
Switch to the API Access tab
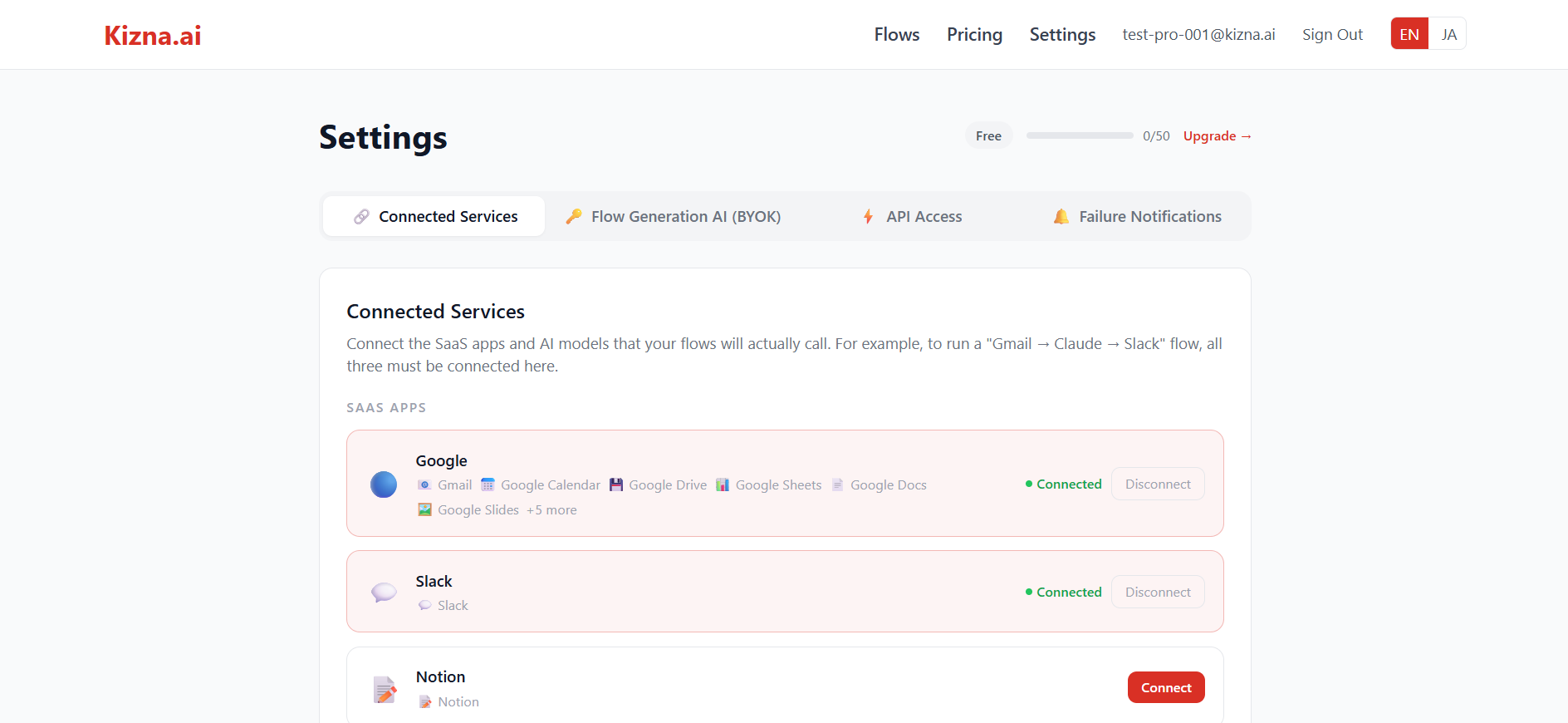pos(912,216)
